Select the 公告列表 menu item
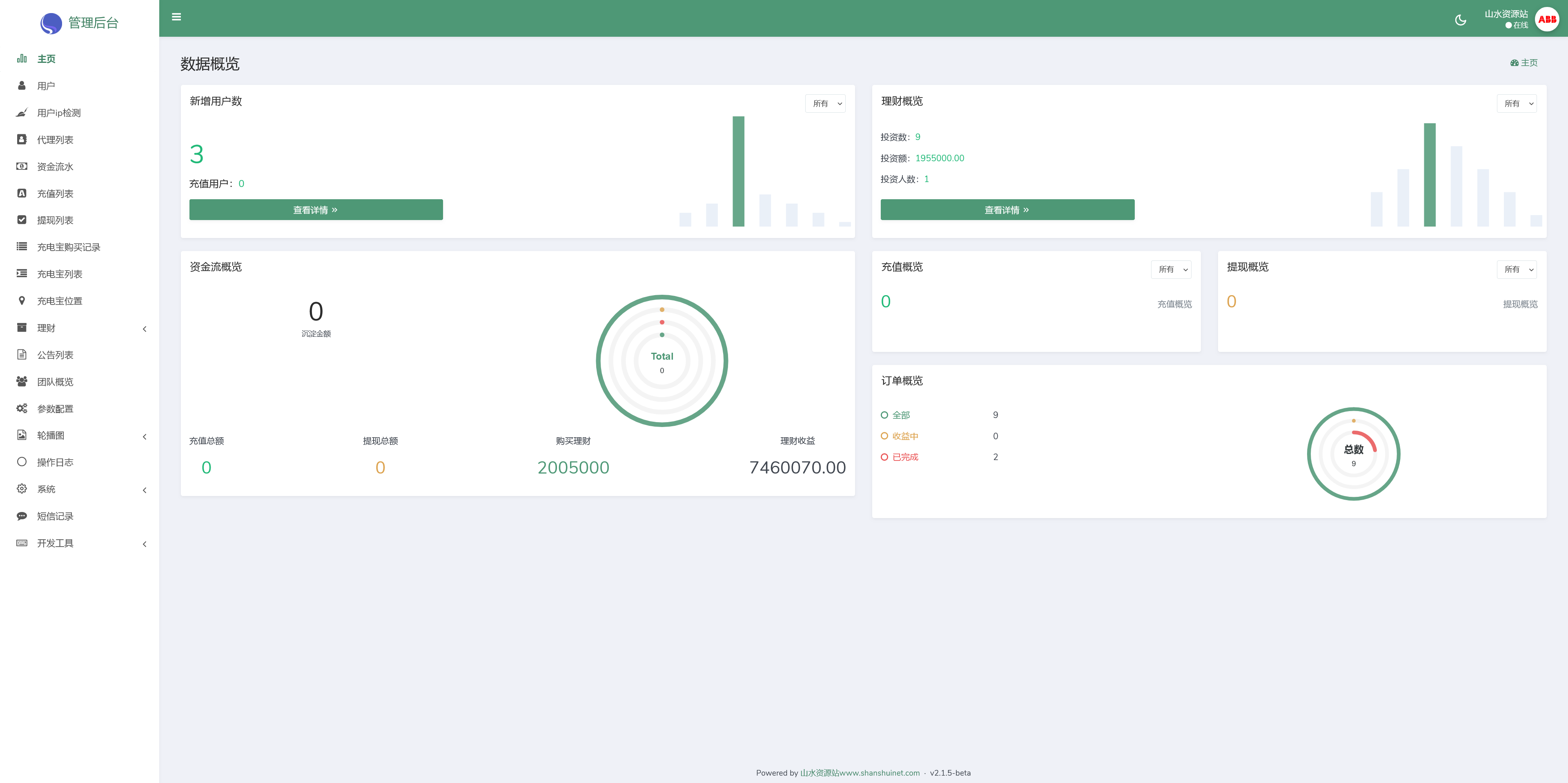The image size is (1568, 783). [55, 355]
